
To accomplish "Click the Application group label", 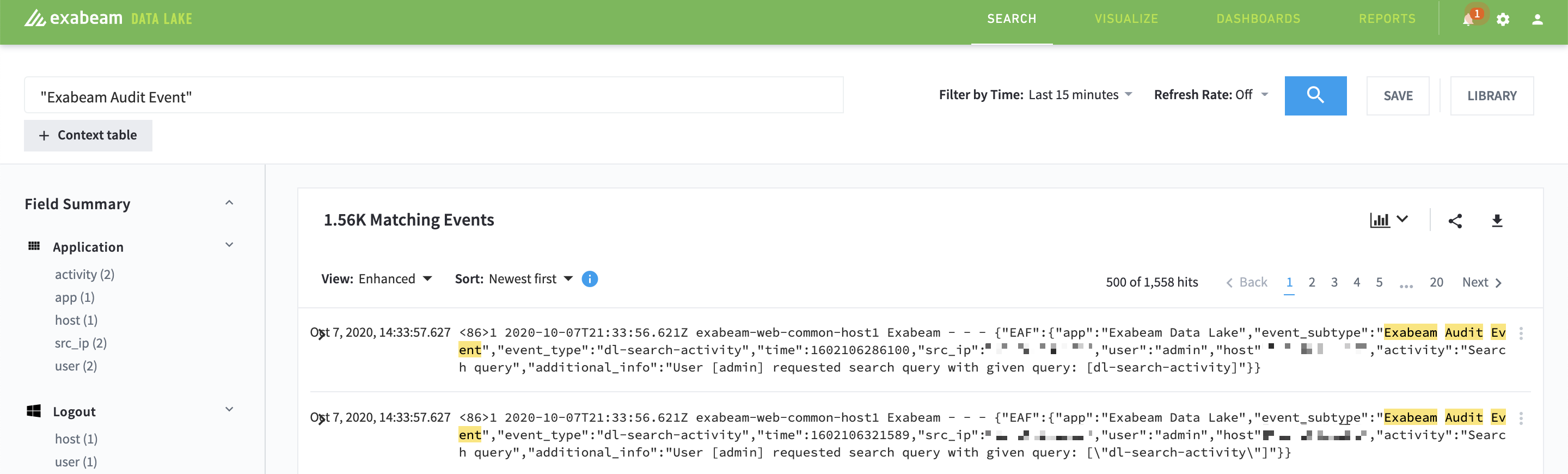I will [88, 247].
